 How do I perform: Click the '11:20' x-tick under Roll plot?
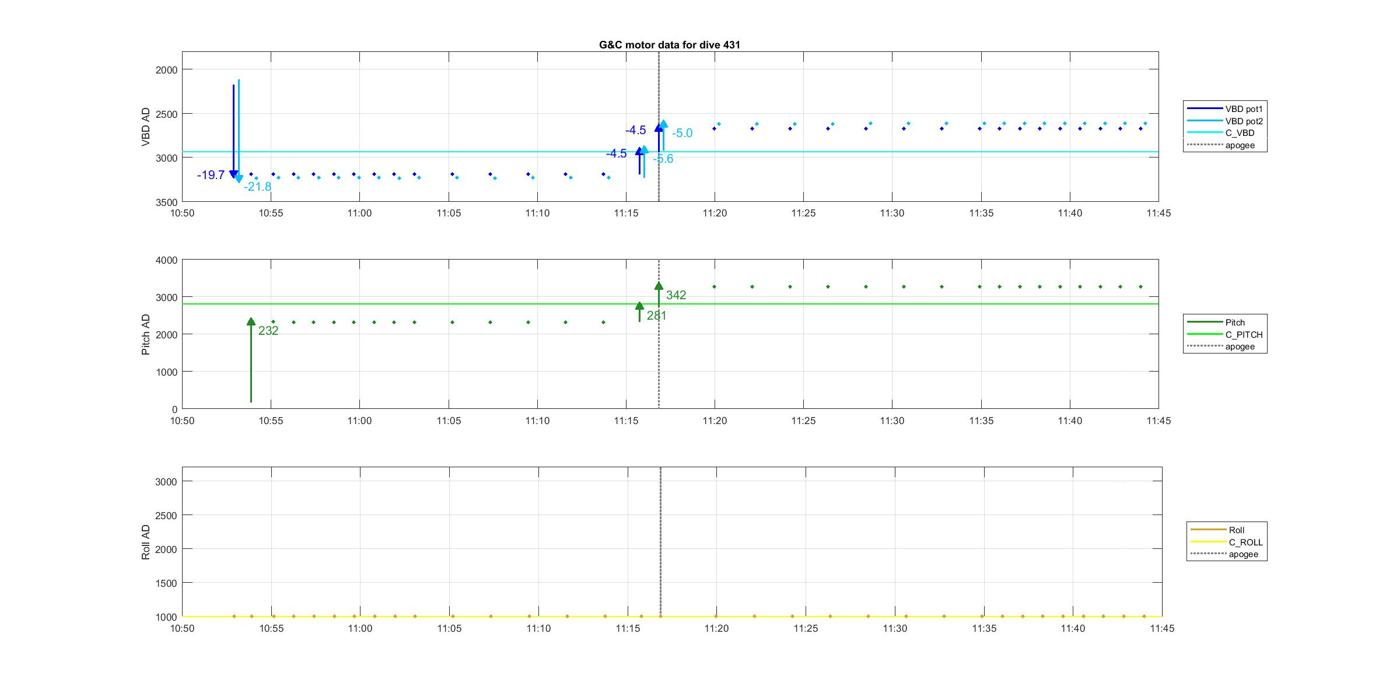click(x=716, y=629)
